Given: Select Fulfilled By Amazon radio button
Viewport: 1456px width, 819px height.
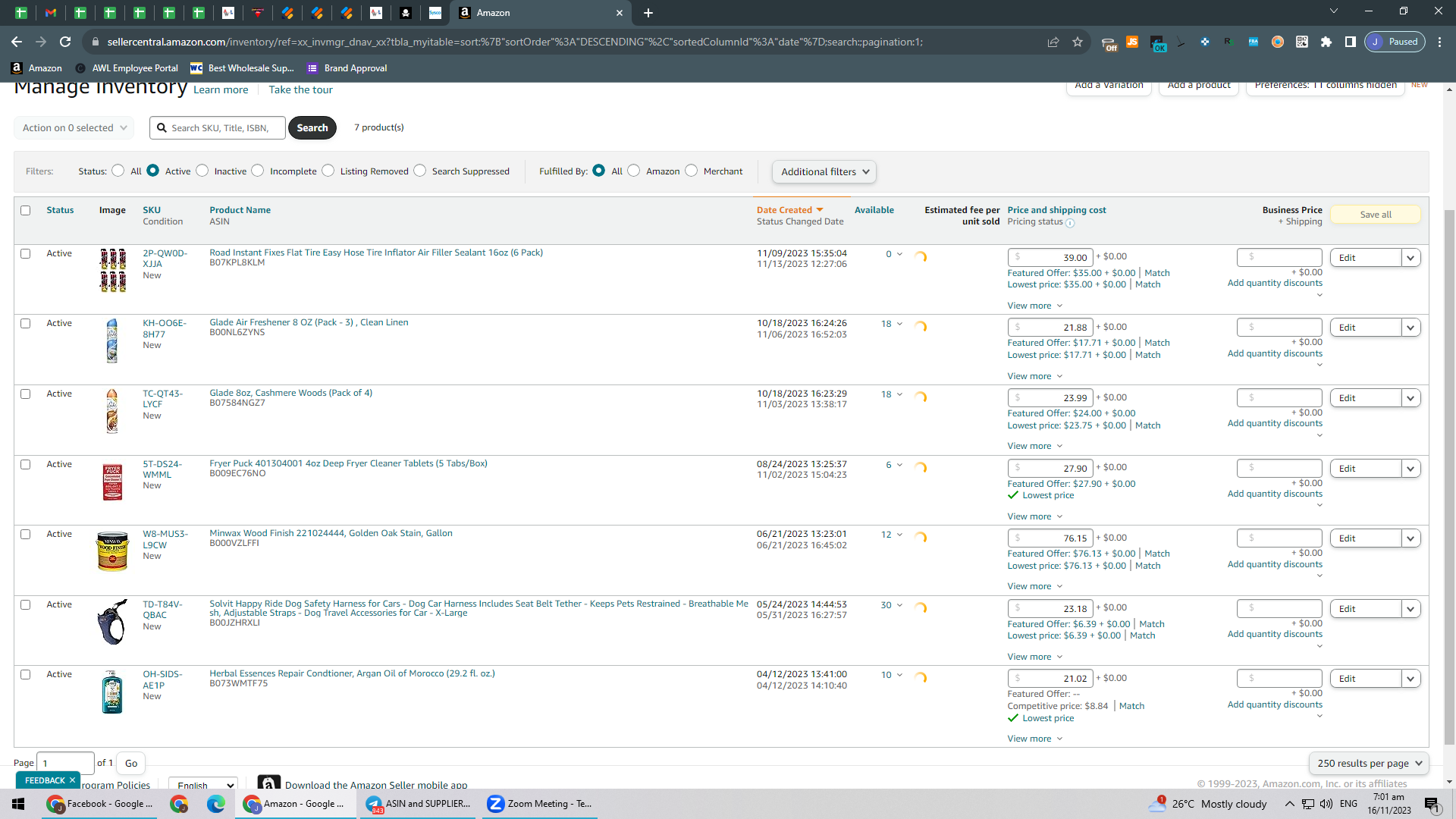Looking at the screenshot, I should click(634, 171).
